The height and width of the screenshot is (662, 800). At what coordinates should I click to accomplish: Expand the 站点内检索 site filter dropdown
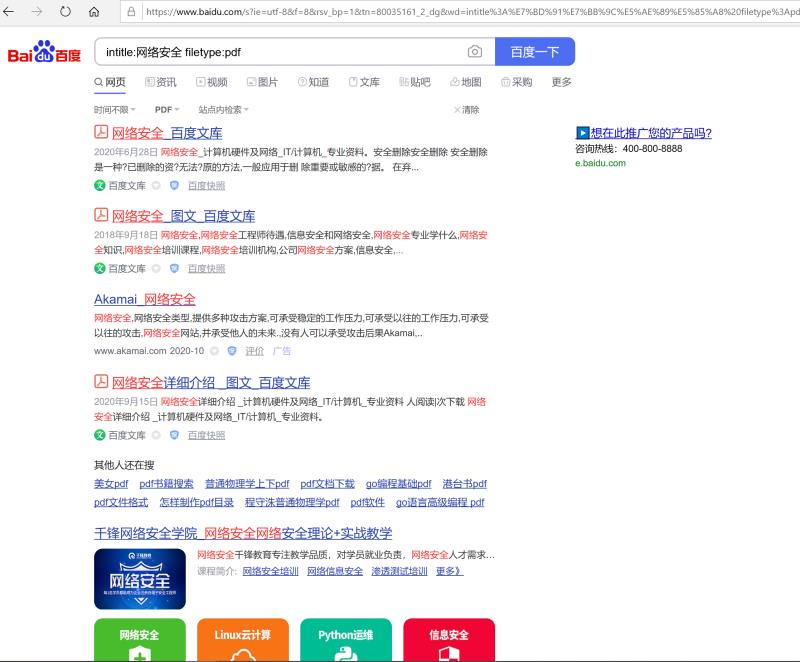click(223, 110)
